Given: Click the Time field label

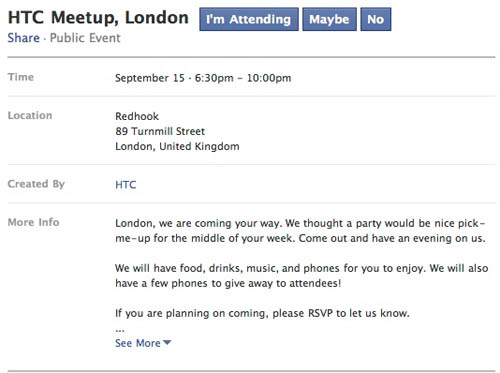Looking at the screenshot, I should pyautogui.click(x=21, y=77).
